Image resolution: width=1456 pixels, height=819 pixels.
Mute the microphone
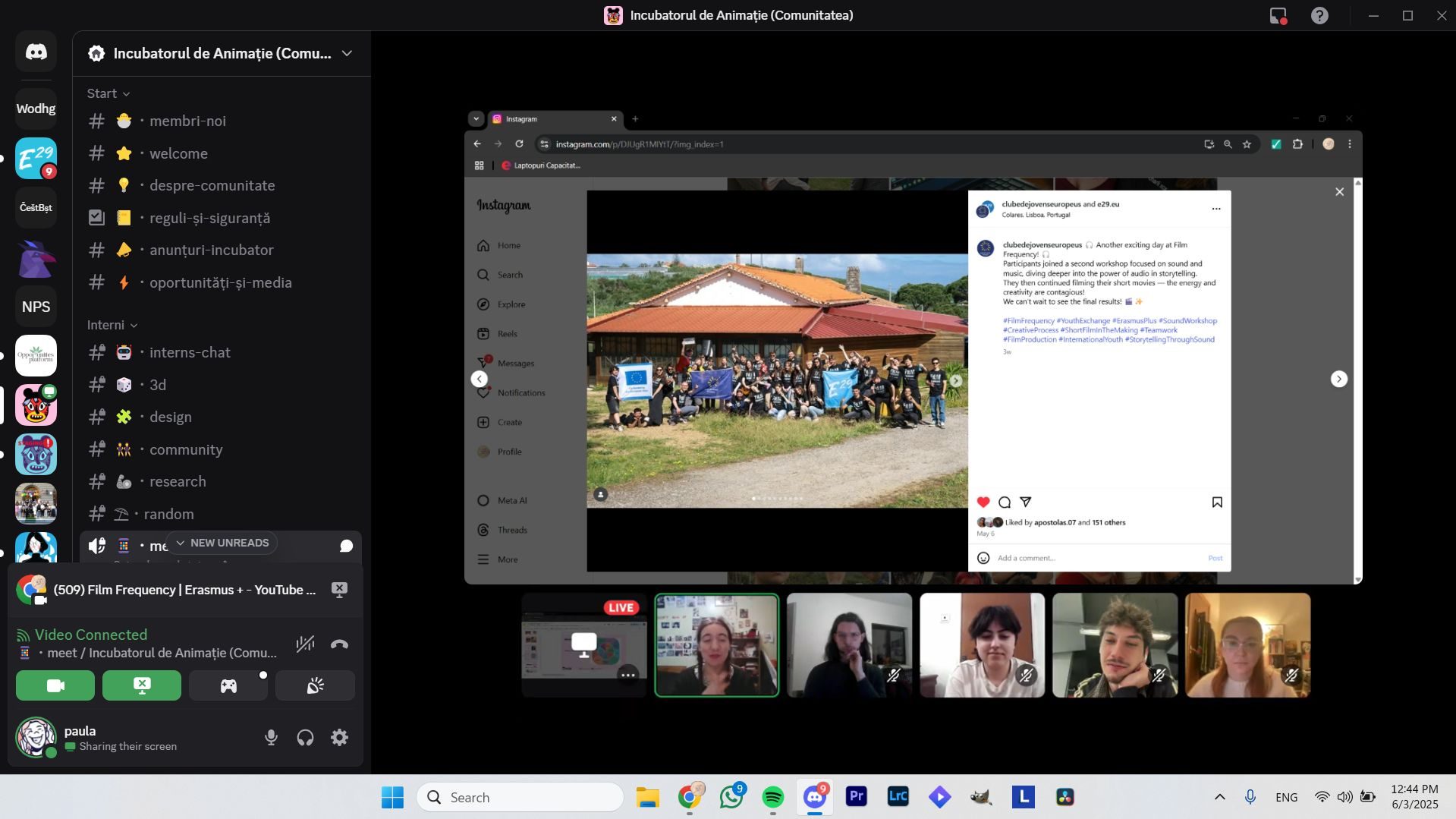tap(271, 737)
